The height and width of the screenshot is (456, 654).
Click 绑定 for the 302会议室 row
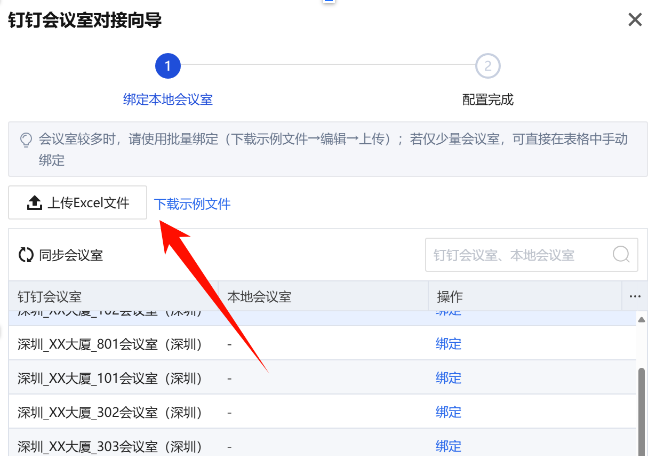(448, 412)
